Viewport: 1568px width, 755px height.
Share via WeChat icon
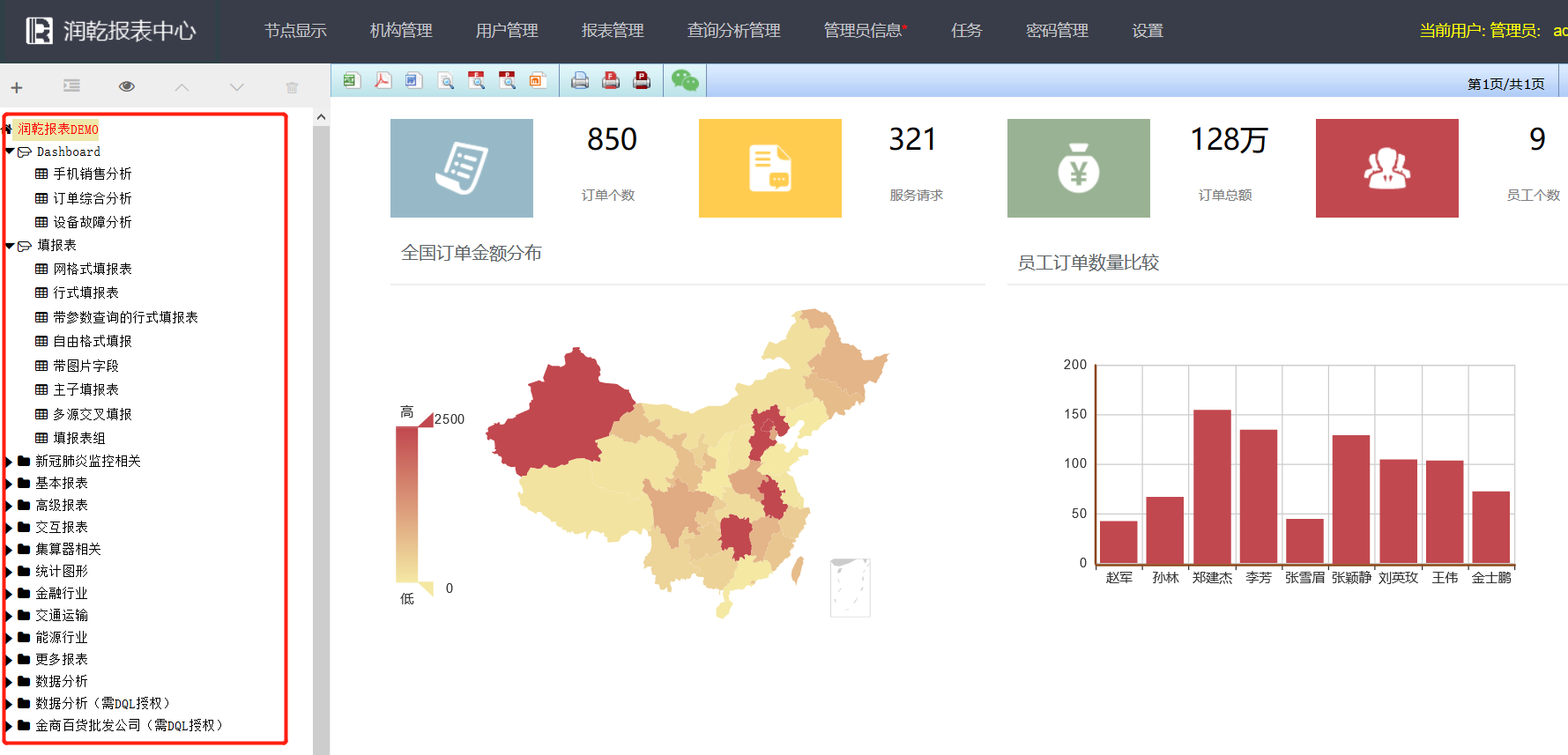(x=685, y=81)
